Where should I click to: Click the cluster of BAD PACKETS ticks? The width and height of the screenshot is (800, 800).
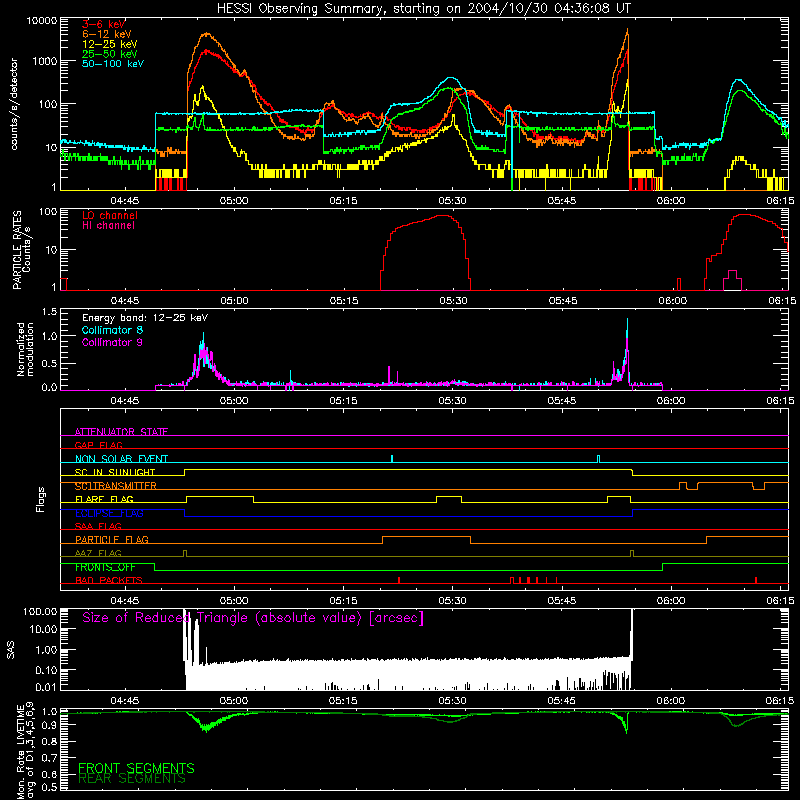click(x=533, y=580)
